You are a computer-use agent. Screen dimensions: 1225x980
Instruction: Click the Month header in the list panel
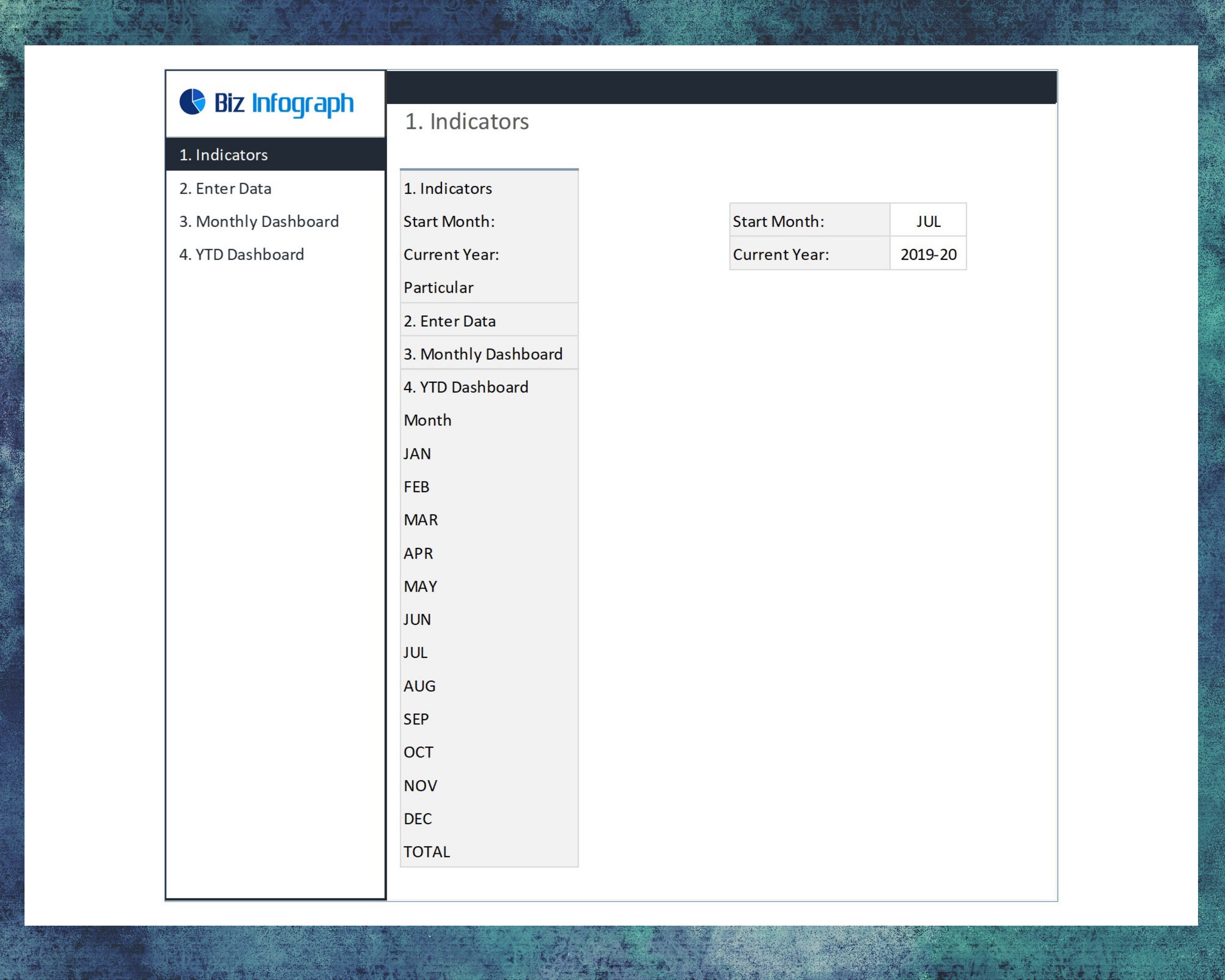427,420
